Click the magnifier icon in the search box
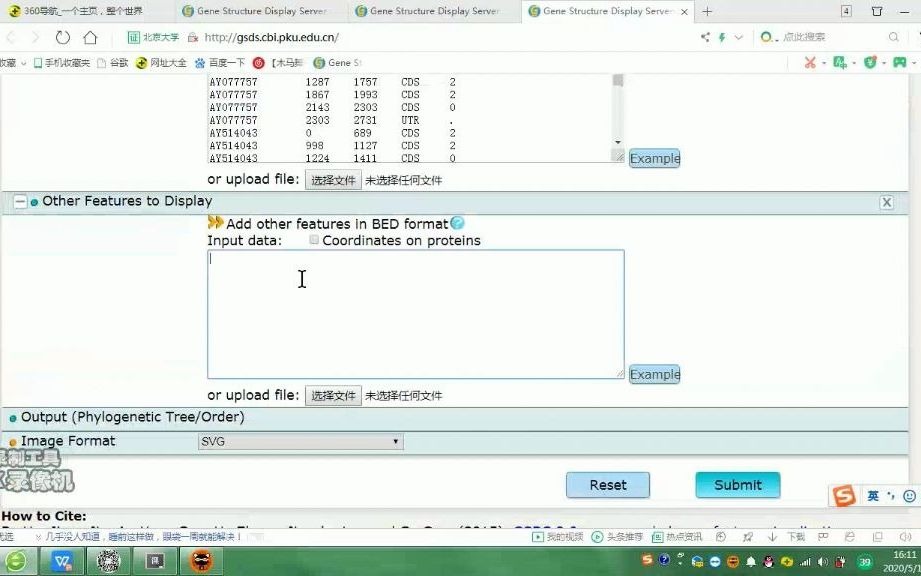Viewport: 921px width, 576px height. pyautogui.click(x=893, y=37)
